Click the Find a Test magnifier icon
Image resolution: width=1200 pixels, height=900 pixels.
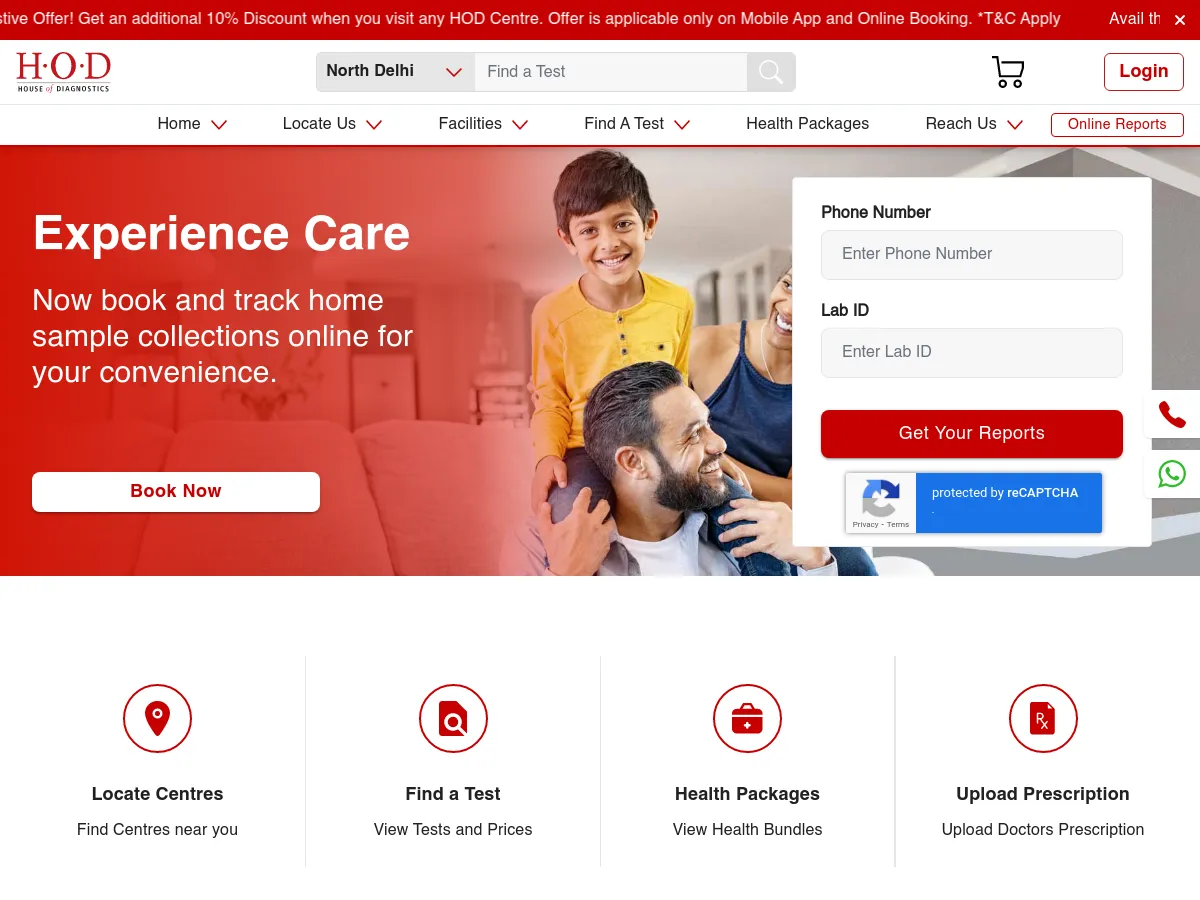click(453, 718)
